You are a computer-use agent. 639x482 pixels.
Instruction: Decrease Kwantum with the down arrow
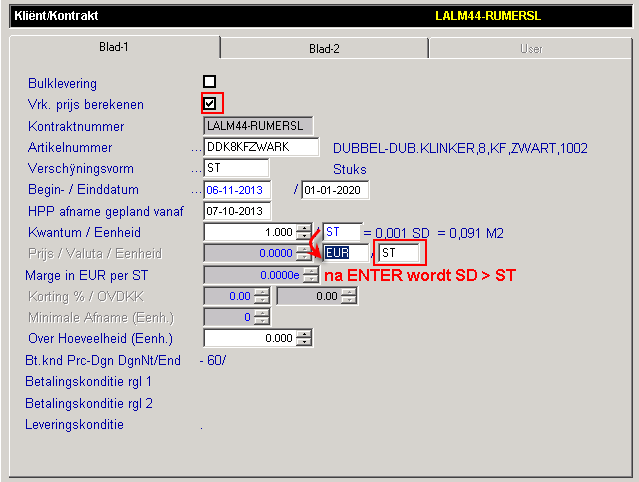pyautogui.click(x=304, y=236)
